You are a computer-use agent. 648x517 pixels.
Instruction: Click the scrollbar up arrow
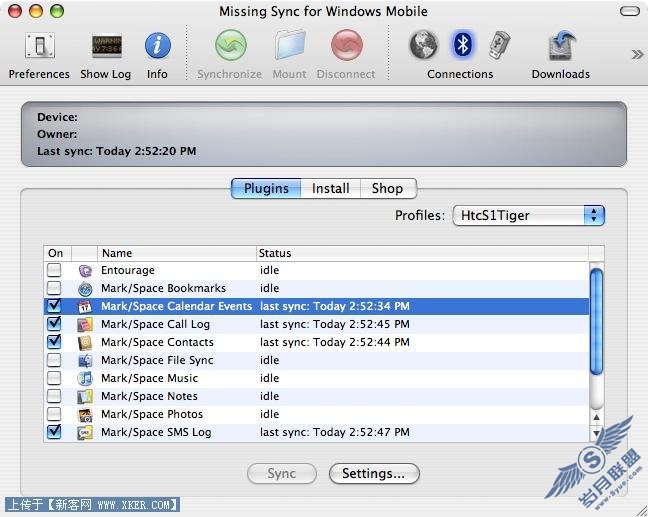point(596,417)
